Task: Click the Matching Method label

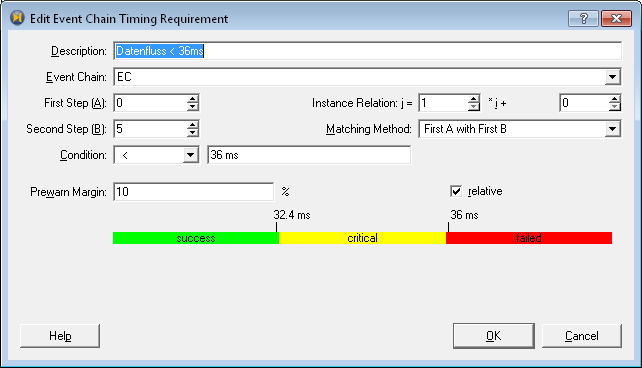Action: pos(368,129)
